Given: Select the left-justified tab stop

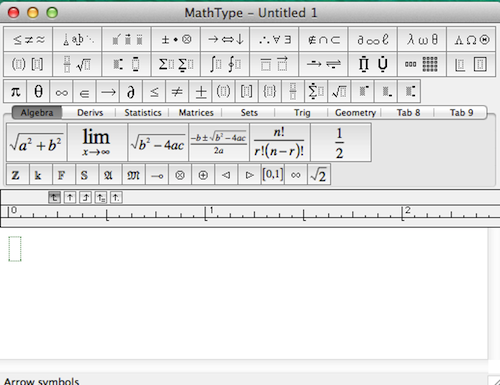Looking at the screenshot, I should (54, 198).
